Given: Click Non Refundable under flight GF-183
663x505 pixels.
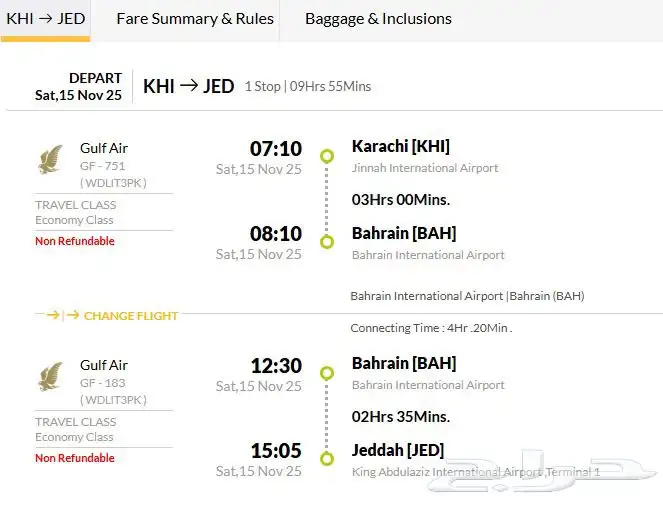Looking at the screenshot, I should click(x=75, y=458).
